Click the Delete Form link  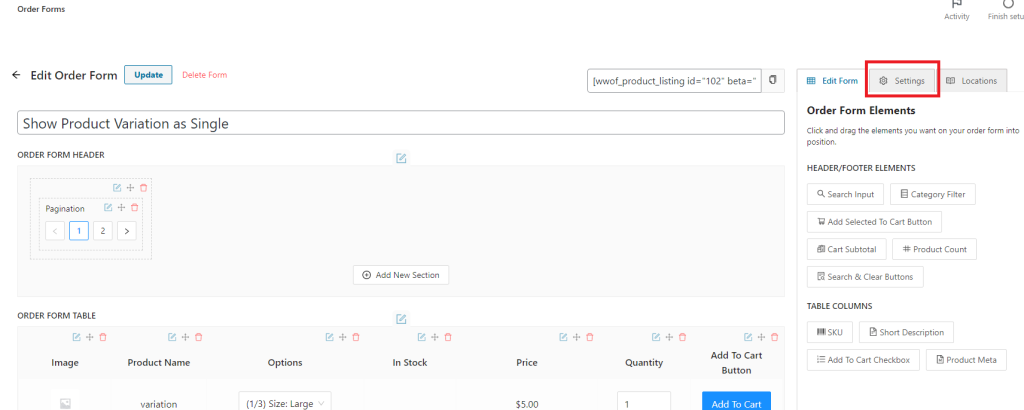coord(204,75)
